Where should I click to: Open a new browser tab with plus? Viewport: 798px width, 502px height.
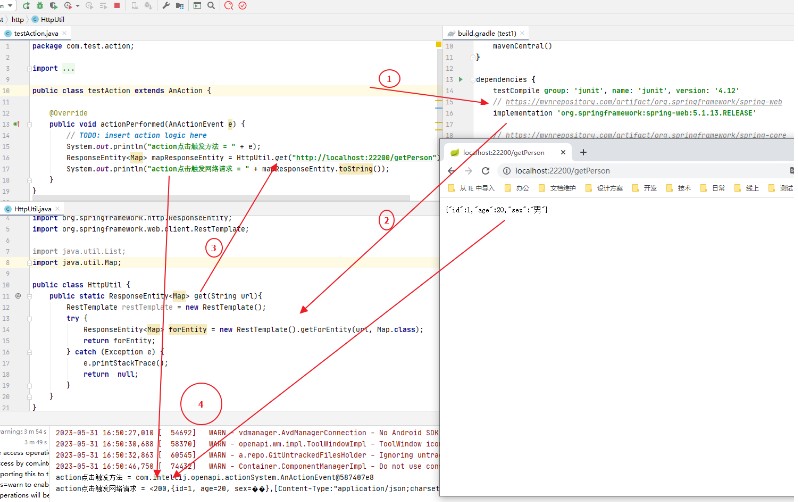coord(583,152)
